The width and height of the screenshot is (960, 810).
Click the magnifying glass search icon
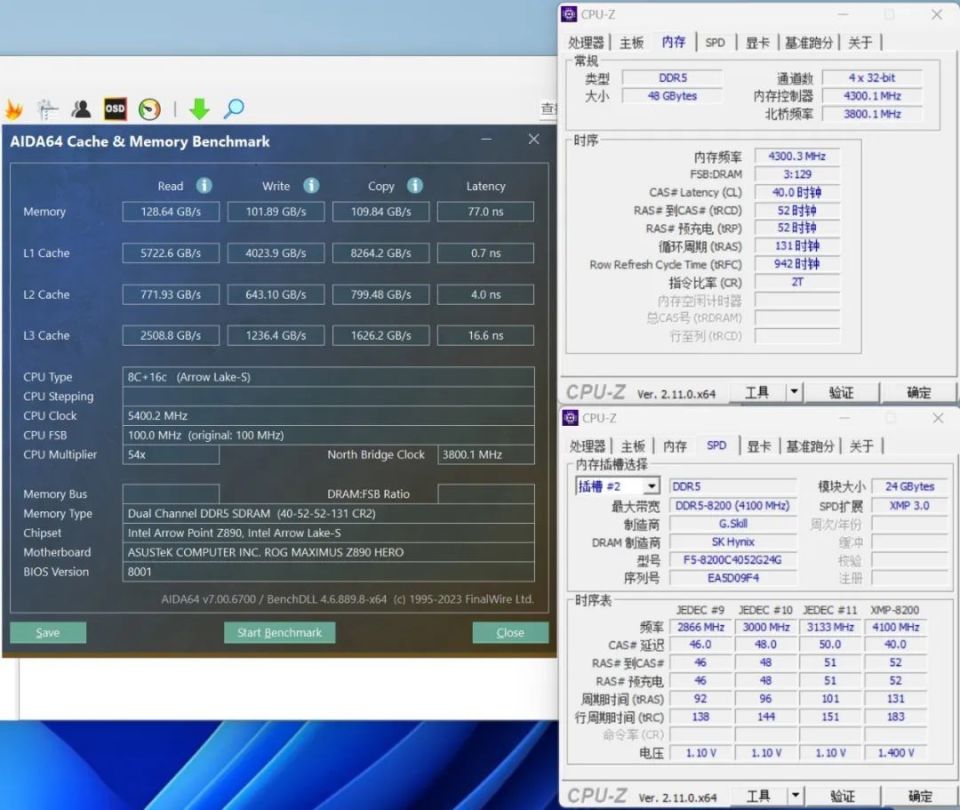pyautogui.click(x=233, y=109)
